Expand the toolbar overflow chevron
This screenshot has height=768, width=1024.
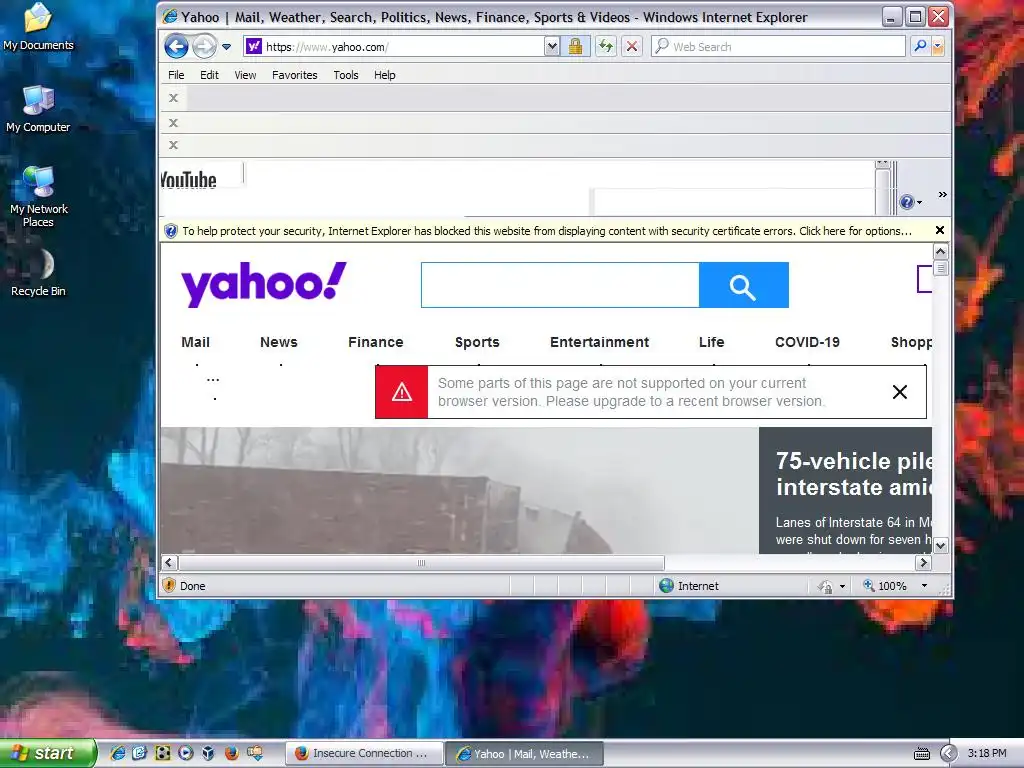pyautogui.click(x=942, y=195)
